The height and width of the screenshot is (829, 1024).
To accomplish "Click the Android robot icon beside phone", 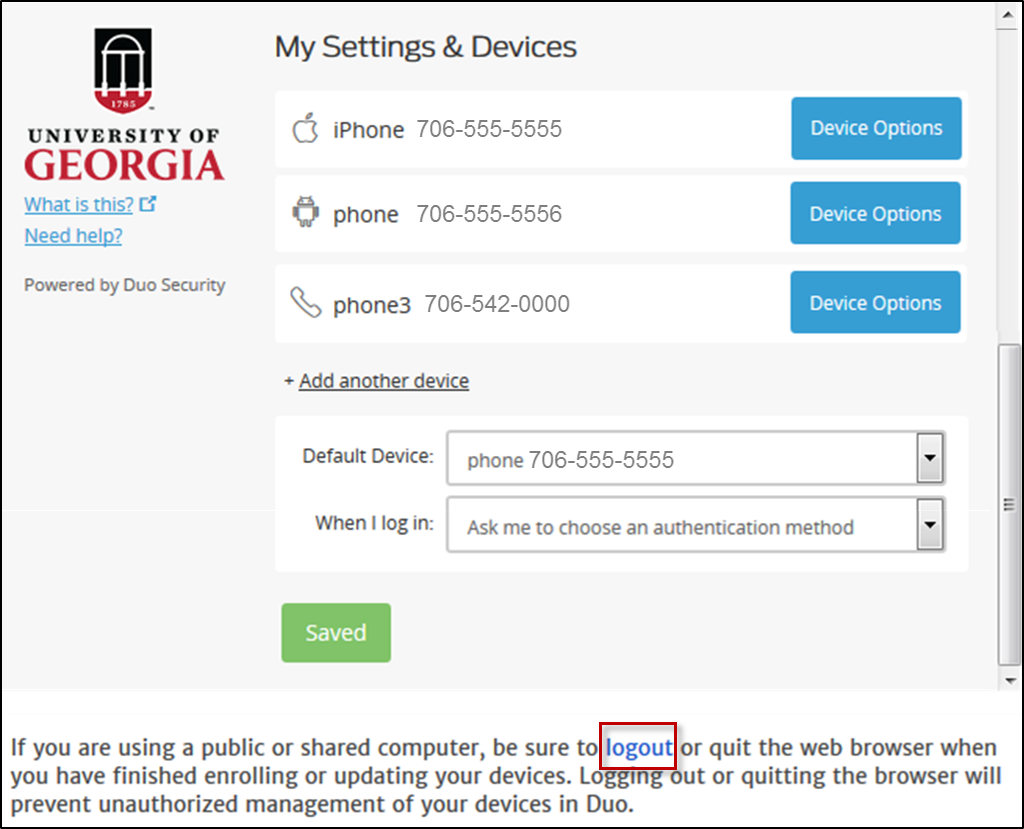I will click(305, 212).
